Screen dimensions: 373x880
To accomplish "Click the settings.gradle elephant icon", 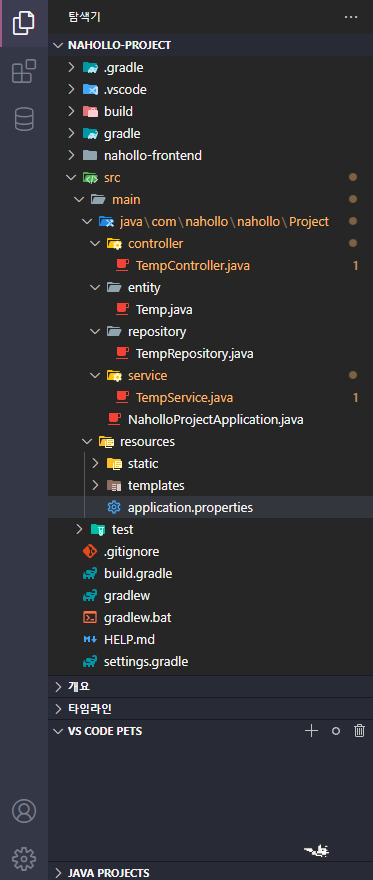I will [90, 662].
